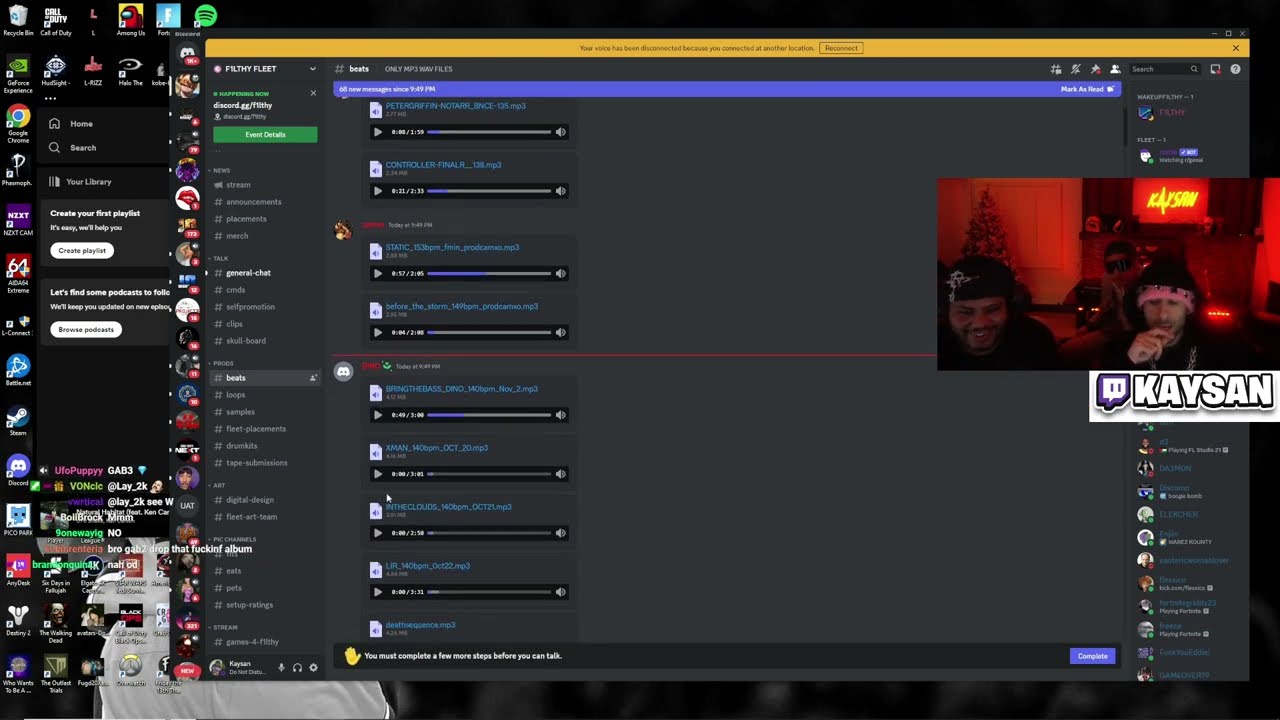Open the Discord inbox icon
Image resolution: width=1280 pixels, height=720 pixels.
pos(1215,69)
